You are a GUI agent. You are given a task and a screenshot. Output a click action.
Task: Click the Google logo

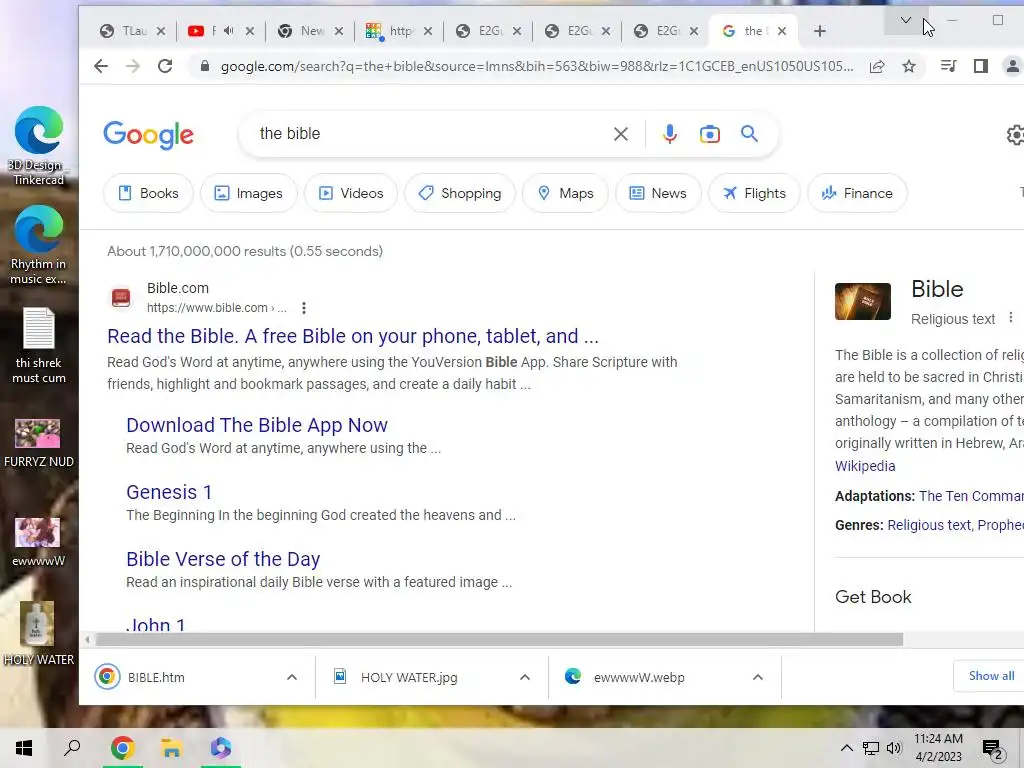pyautogui.click(x=148, y=135)
